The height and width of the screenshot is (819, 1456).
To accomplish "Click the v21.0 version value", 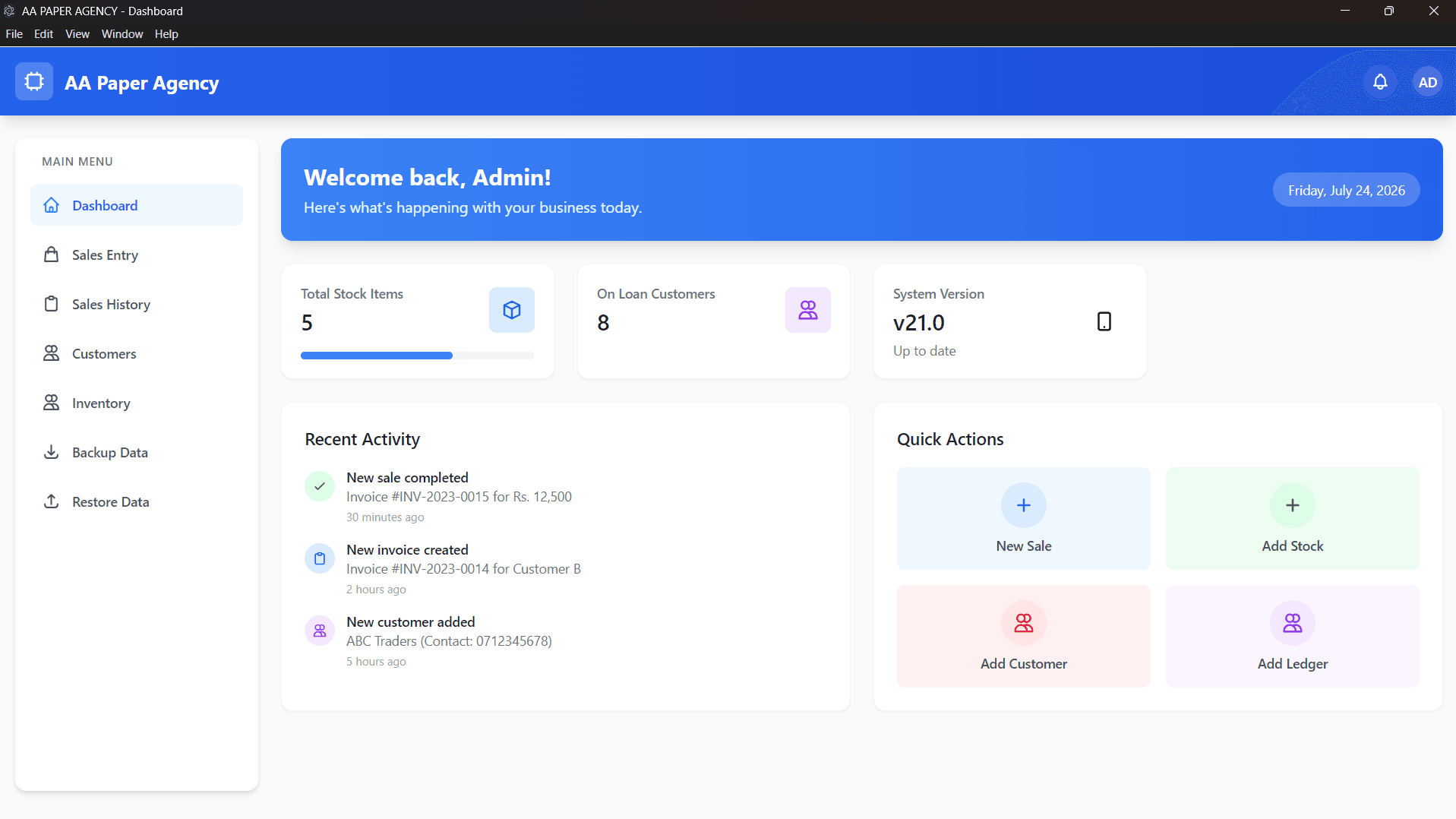I will click(x=919, y=323).
